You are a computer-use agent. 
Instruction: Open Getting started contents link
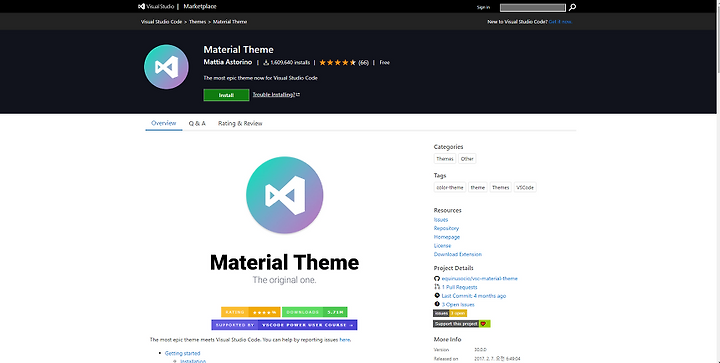coord(182,353)
